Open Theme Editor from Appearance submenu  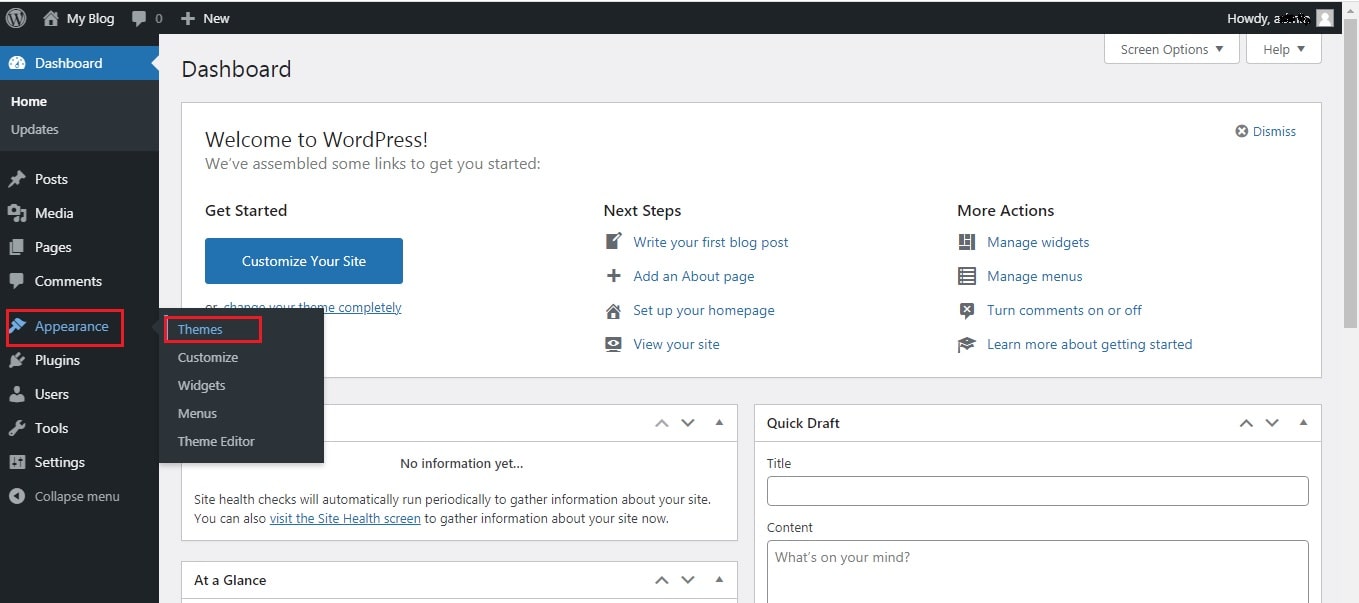coord(216,441)
